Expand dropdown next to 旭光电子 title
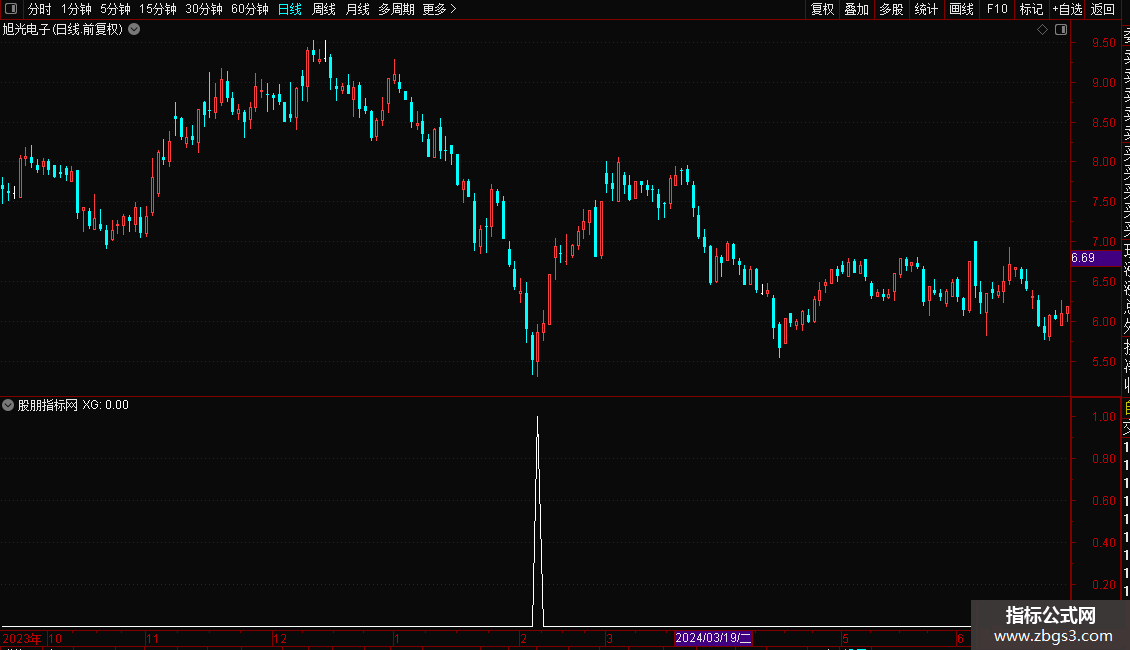1130x650 pixels. click(x=134, y=30)
